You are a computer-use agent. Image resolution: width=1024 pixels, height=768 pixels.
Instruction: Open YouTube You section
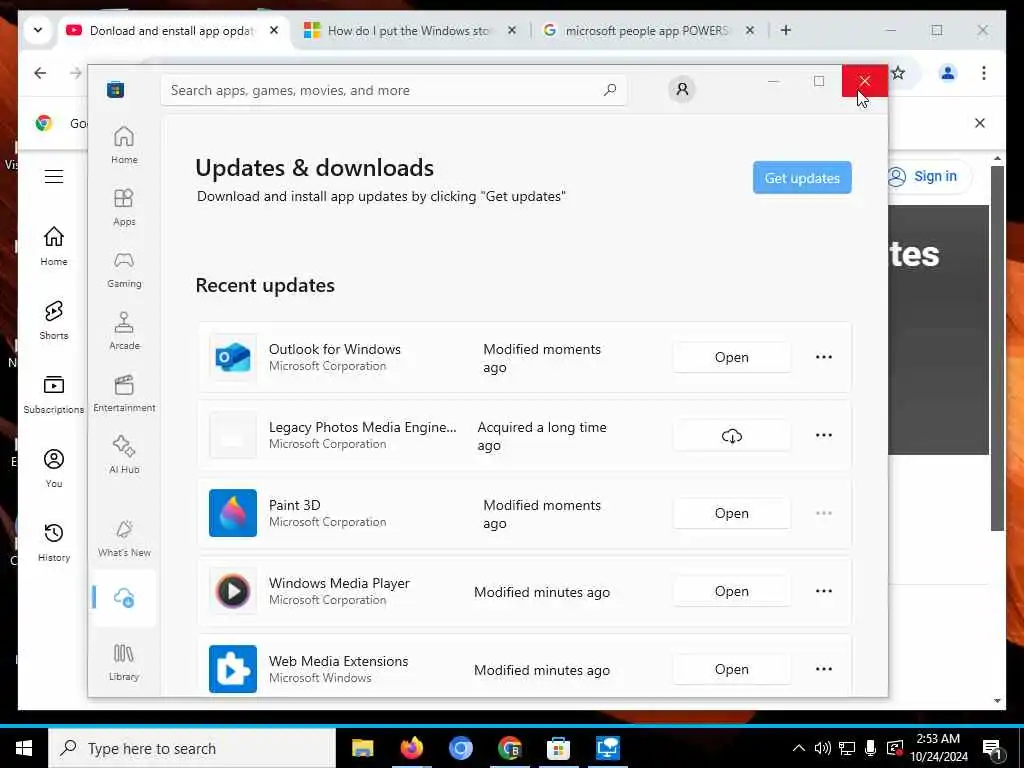pos(54,468)
